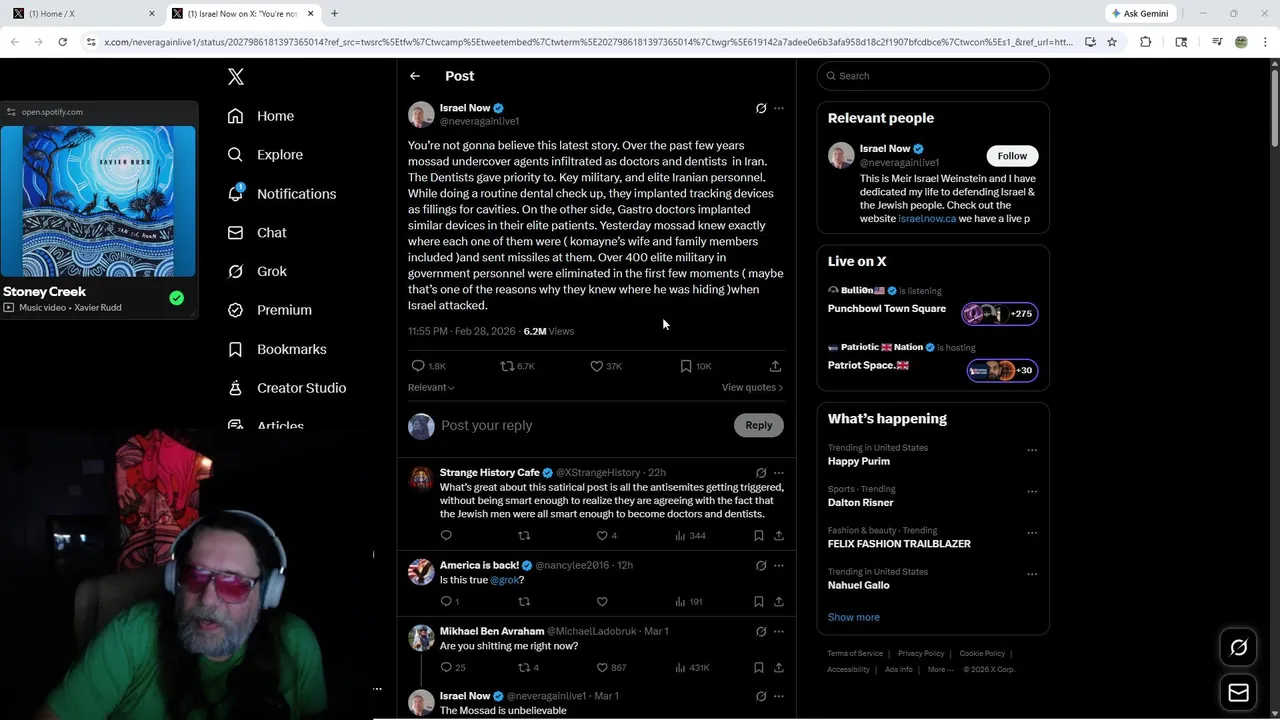Open more options for Nahuel Gallo trend
This screenshot has width=1280, height=720.
click(1032, 574)
